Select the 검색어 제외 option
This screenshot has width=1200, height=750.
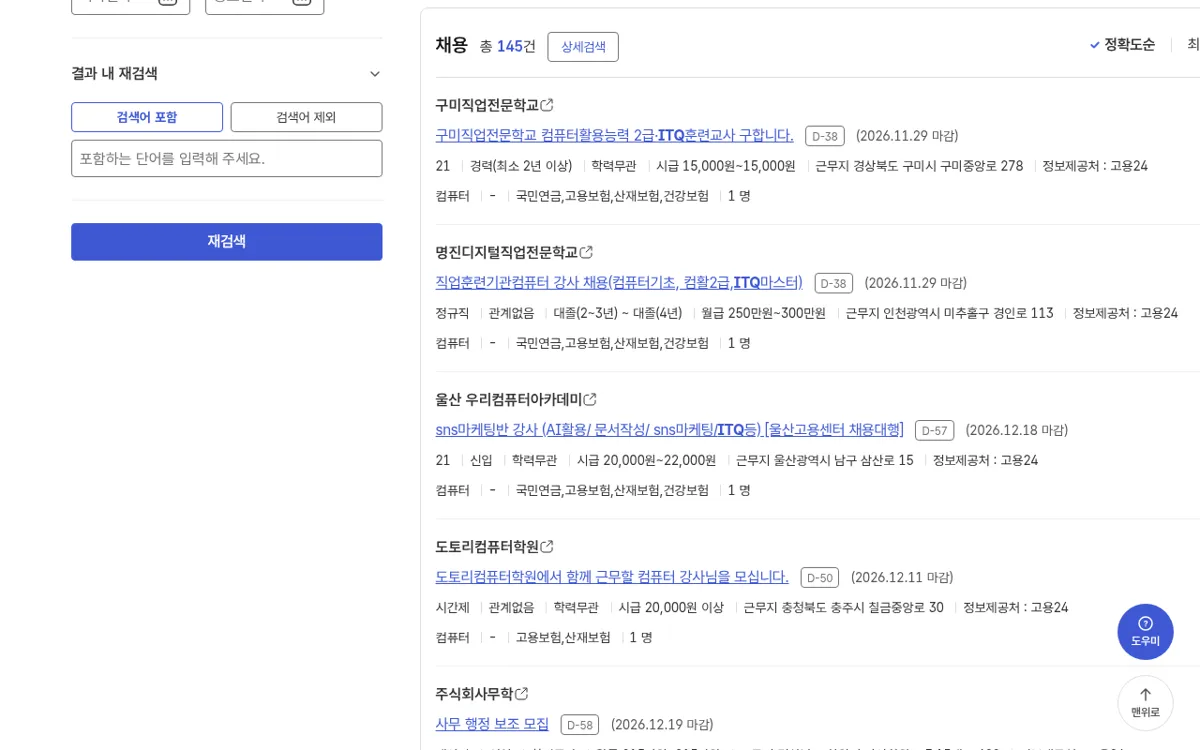tap(306, 117)
